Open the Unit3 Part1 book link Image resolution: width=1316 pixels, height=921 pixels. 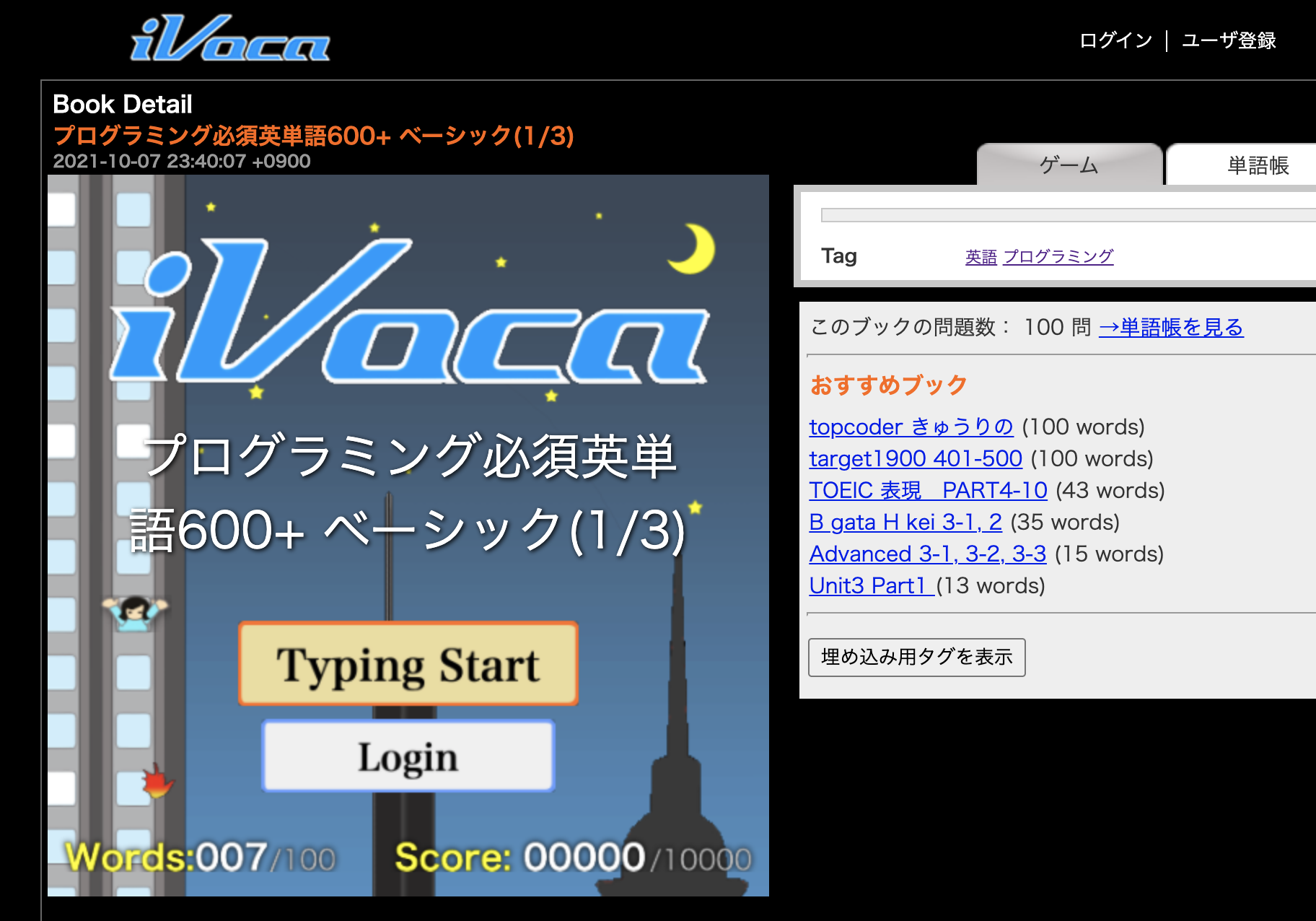pos(872,585)
